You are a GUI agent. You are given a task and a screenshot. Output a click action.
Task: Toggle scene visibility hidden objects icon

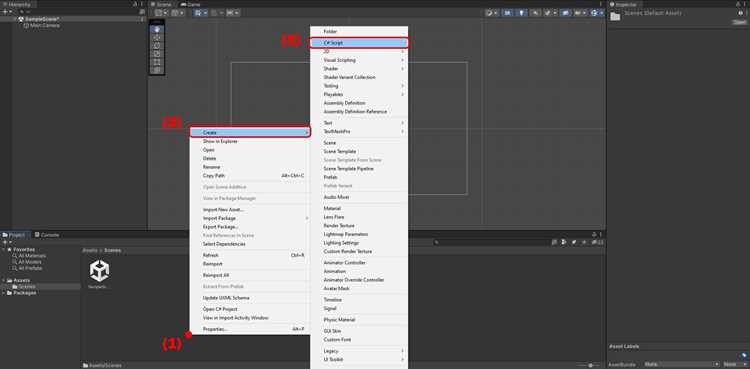coord(566,13)
